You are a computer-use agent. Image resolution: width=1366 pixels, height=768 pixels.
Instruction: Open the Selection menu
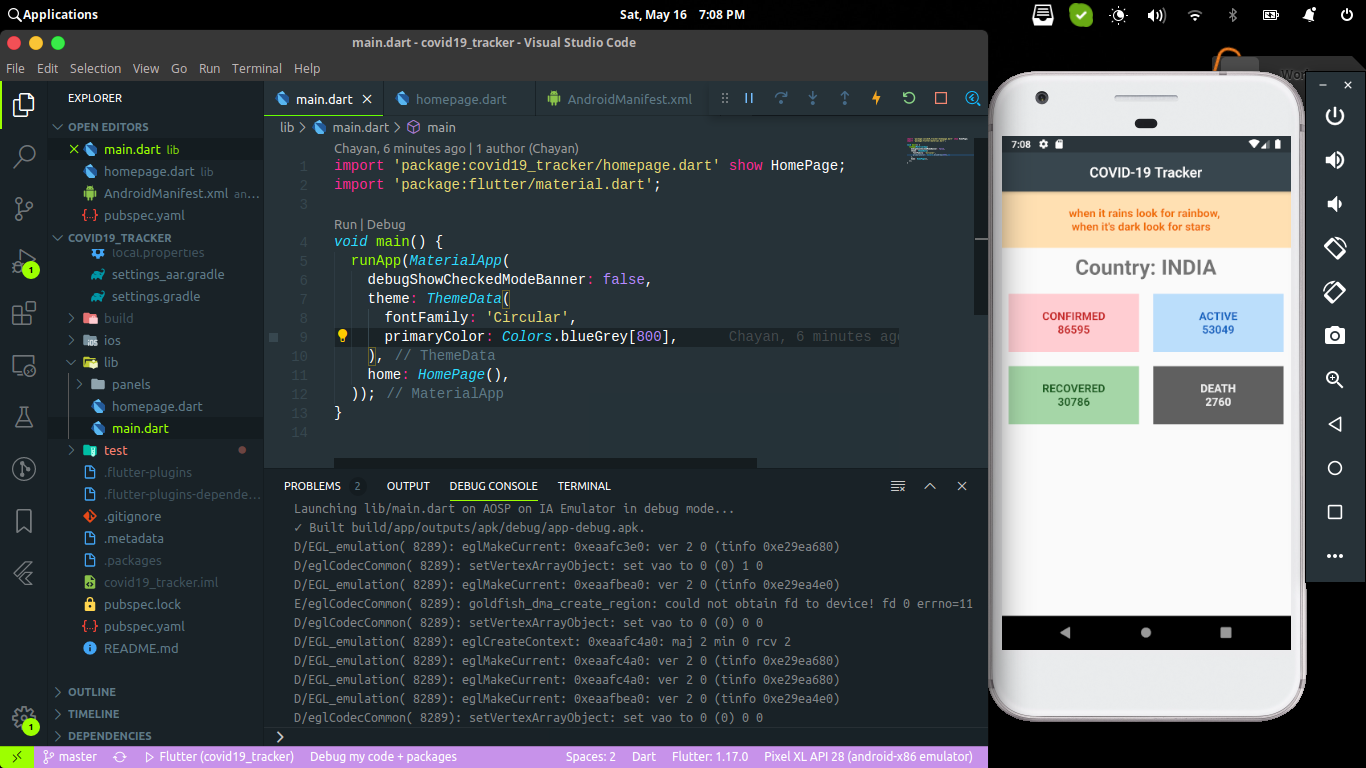coord(95,69)
